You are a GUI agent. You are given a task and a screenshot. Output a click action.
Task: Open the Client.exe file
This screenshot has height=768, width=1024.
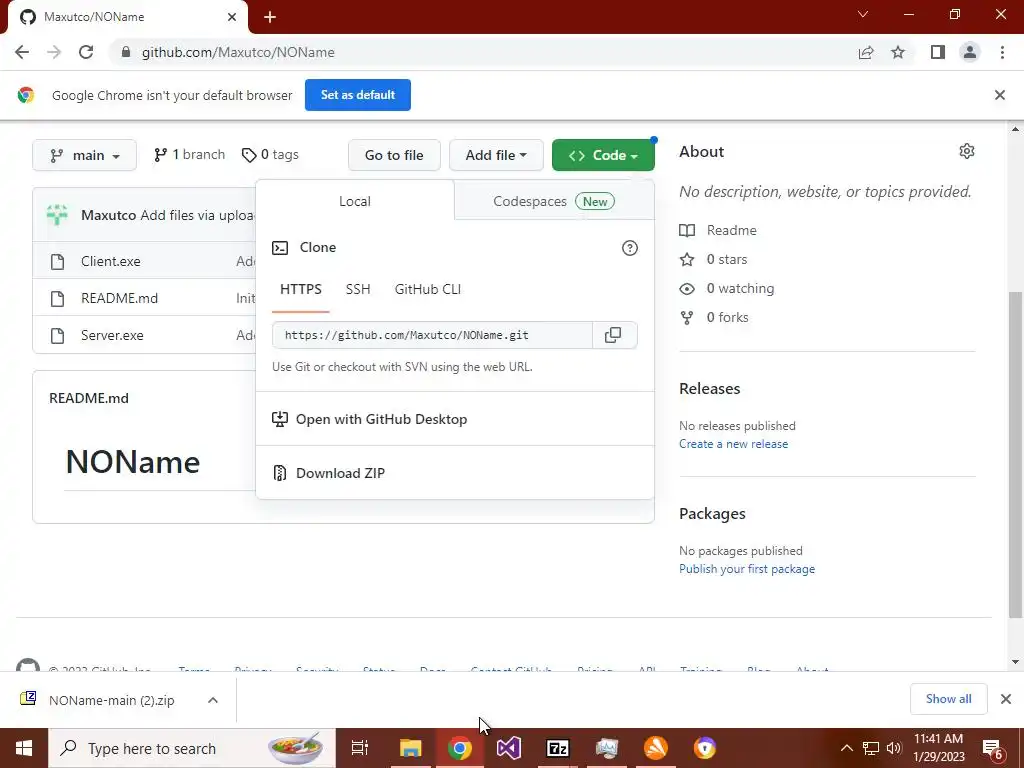click(110, 261)
